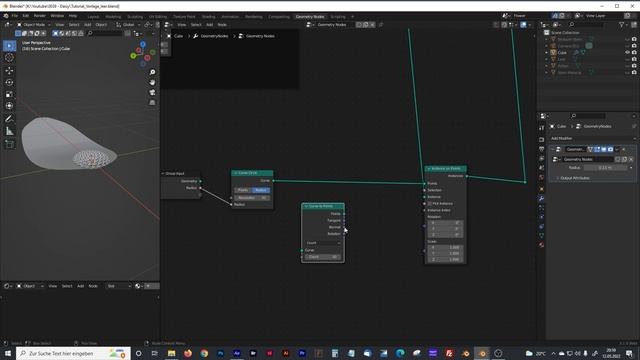Click the Blender logo icon in menu bar
Image resolution: width=640 pixels, height=360 pixels.
(6, 16)
